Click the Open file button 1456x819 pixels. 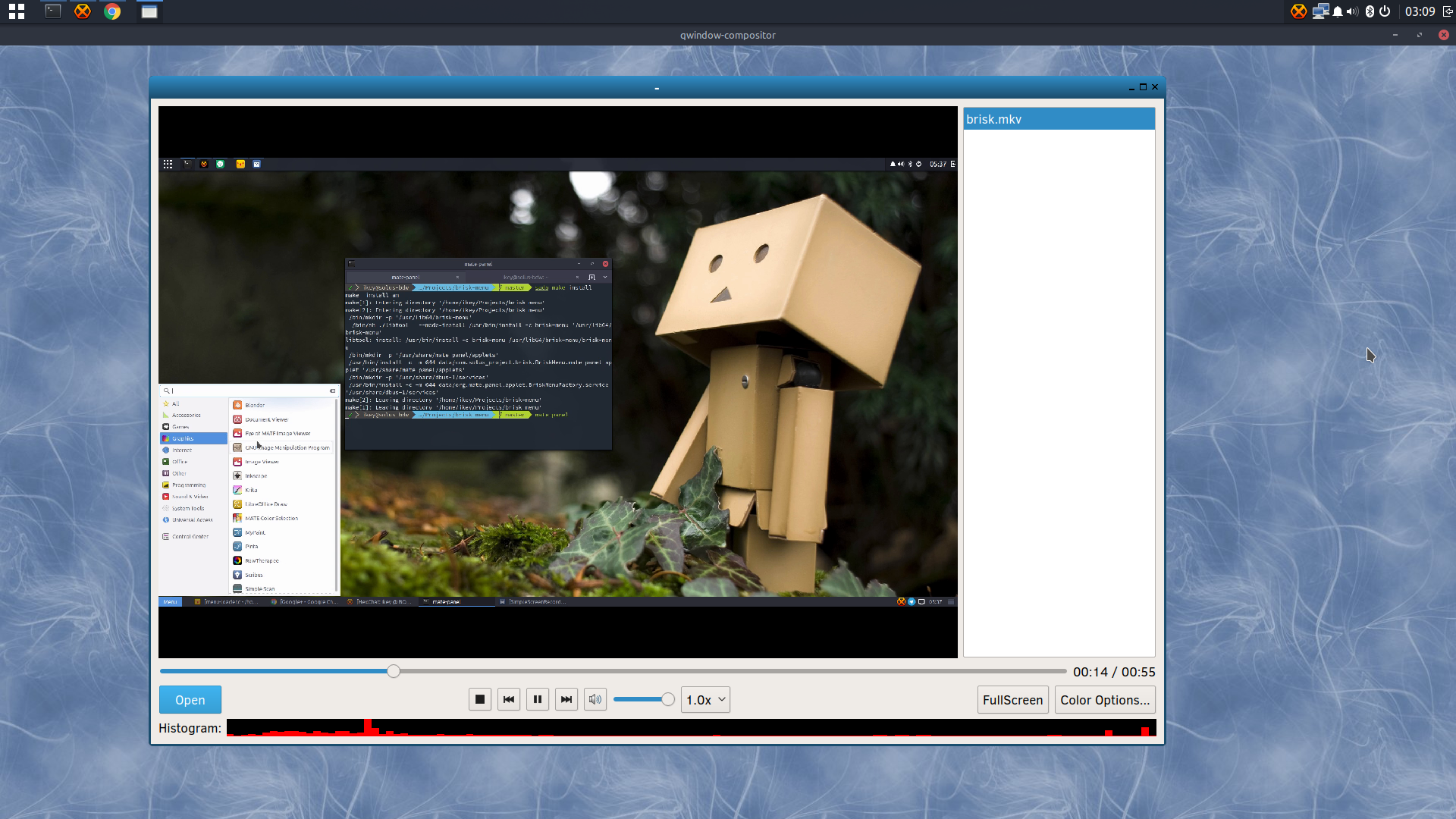190,699
